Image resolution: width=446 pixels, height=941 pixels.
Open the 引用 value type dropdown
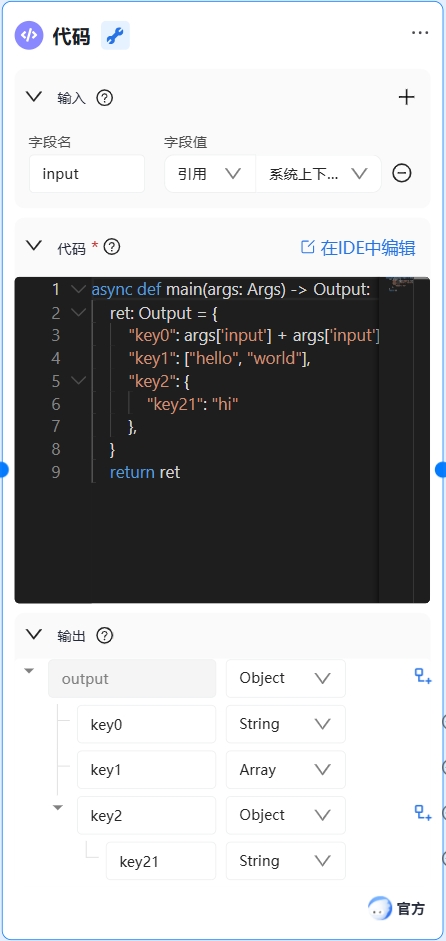click(x=210, y=173)
